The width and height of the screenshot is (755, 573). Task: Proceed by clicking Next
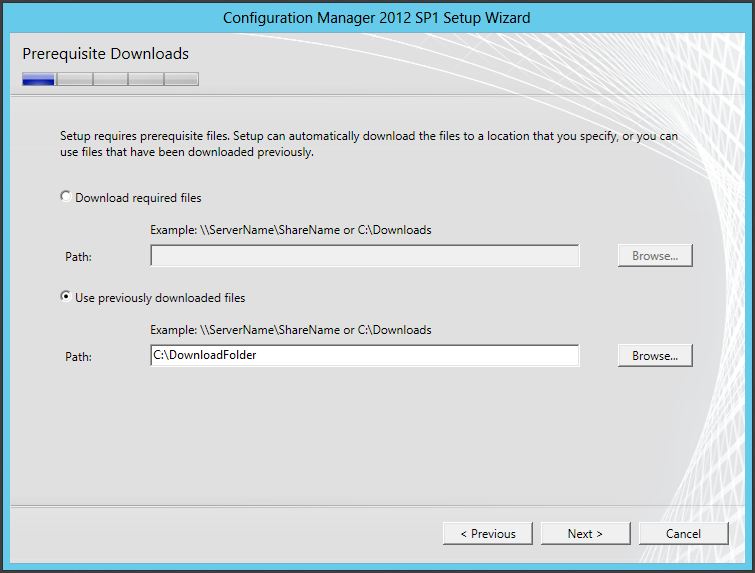pos(585,533)
